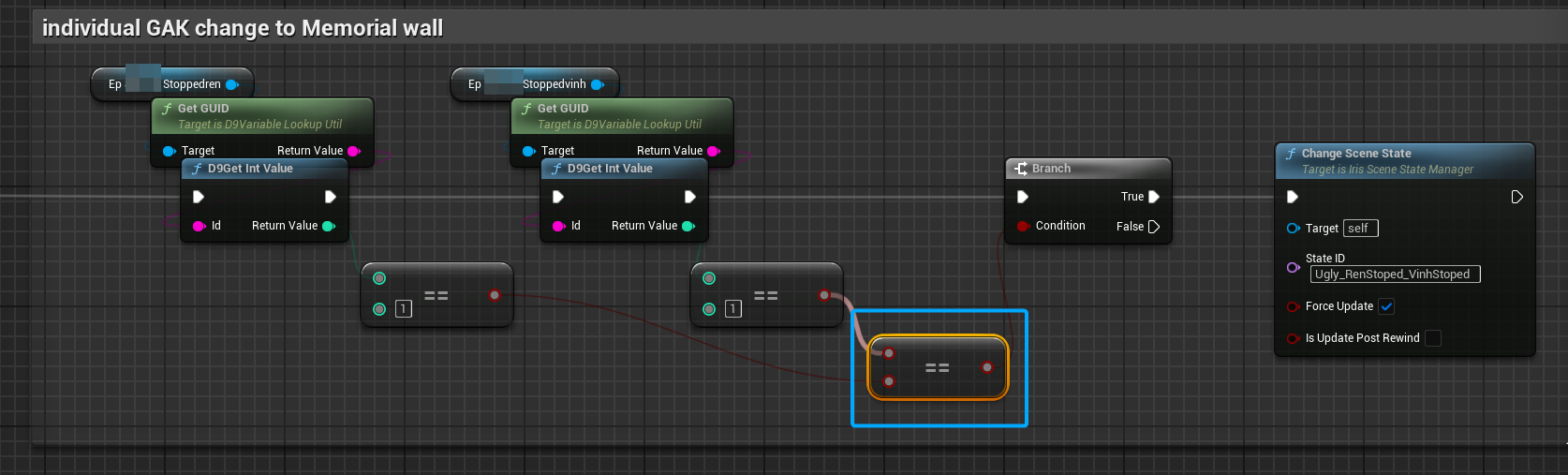Click the Condition pin on the Branch node
Image resolution: width=1568 pixels, height=475 pixels.
point(1024,226)
